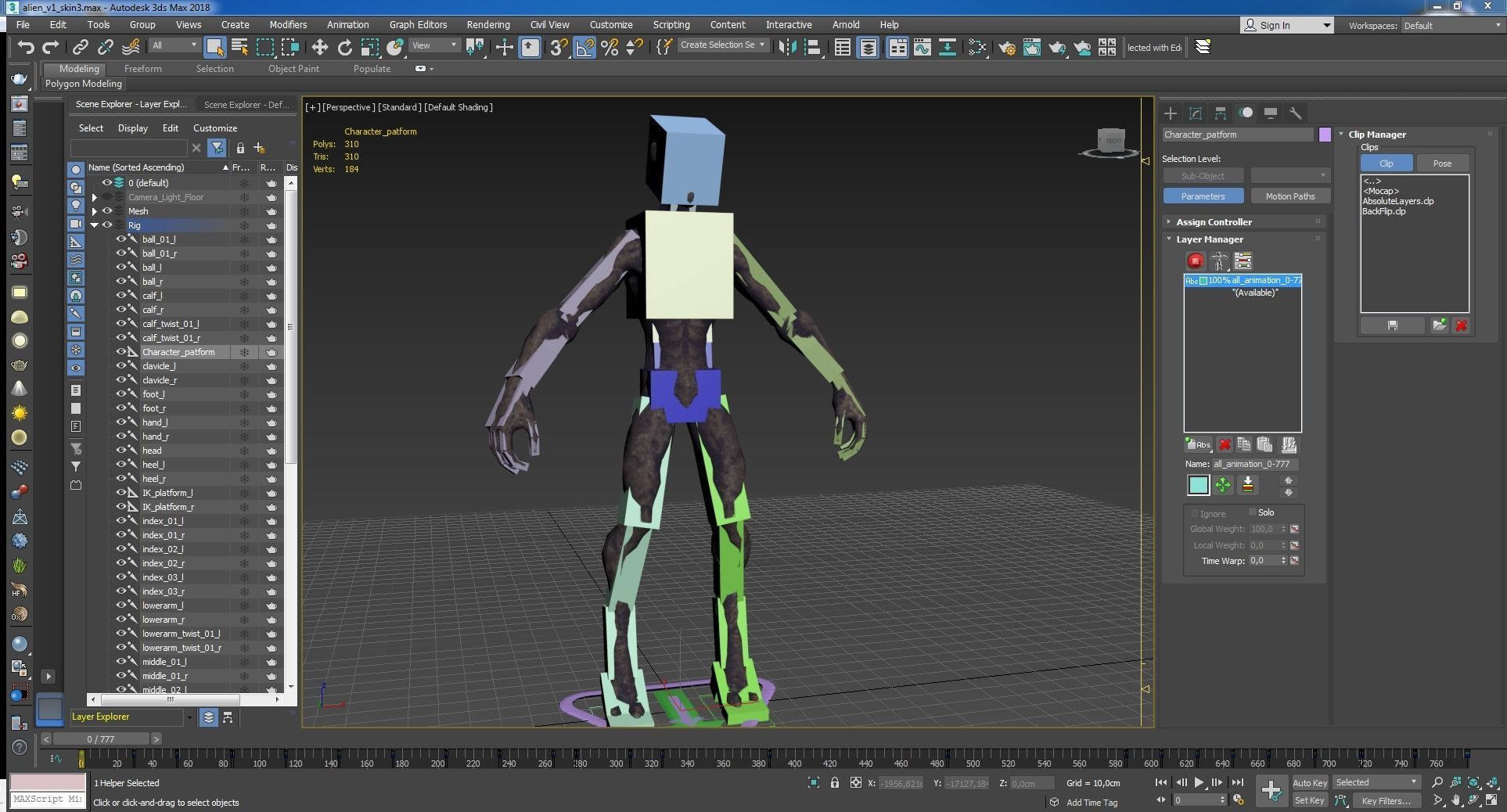Click the Mirror tool icon

788,47
